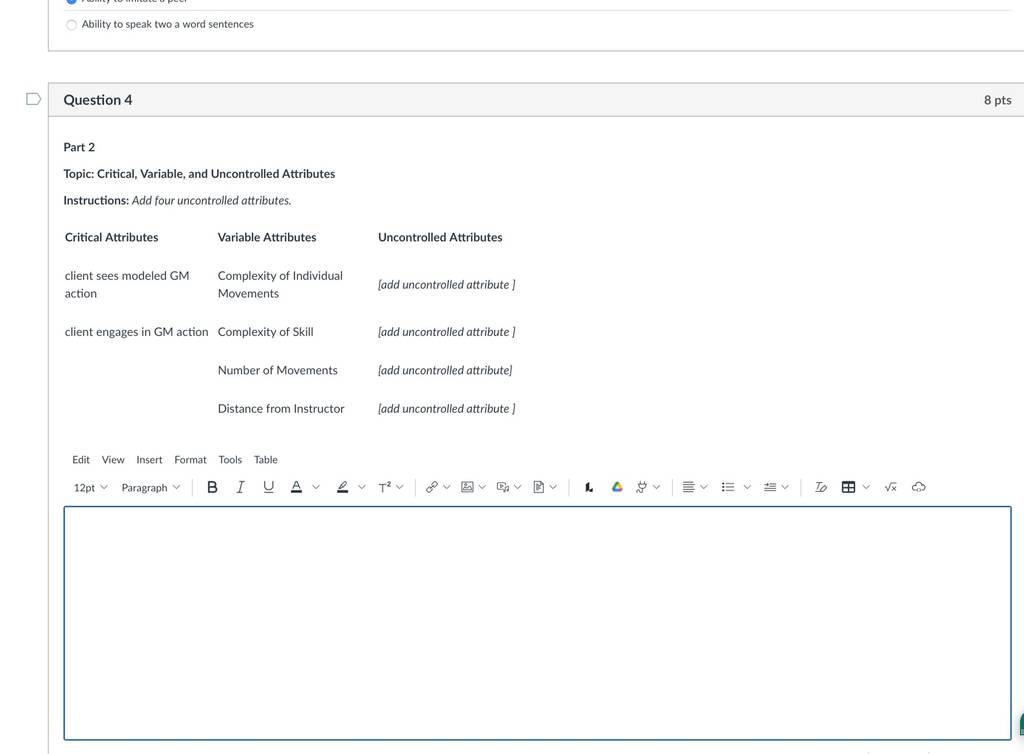Viewport: 1024px width, 754px height.
Task: Expand list options arrow
Action: [747, 487]
